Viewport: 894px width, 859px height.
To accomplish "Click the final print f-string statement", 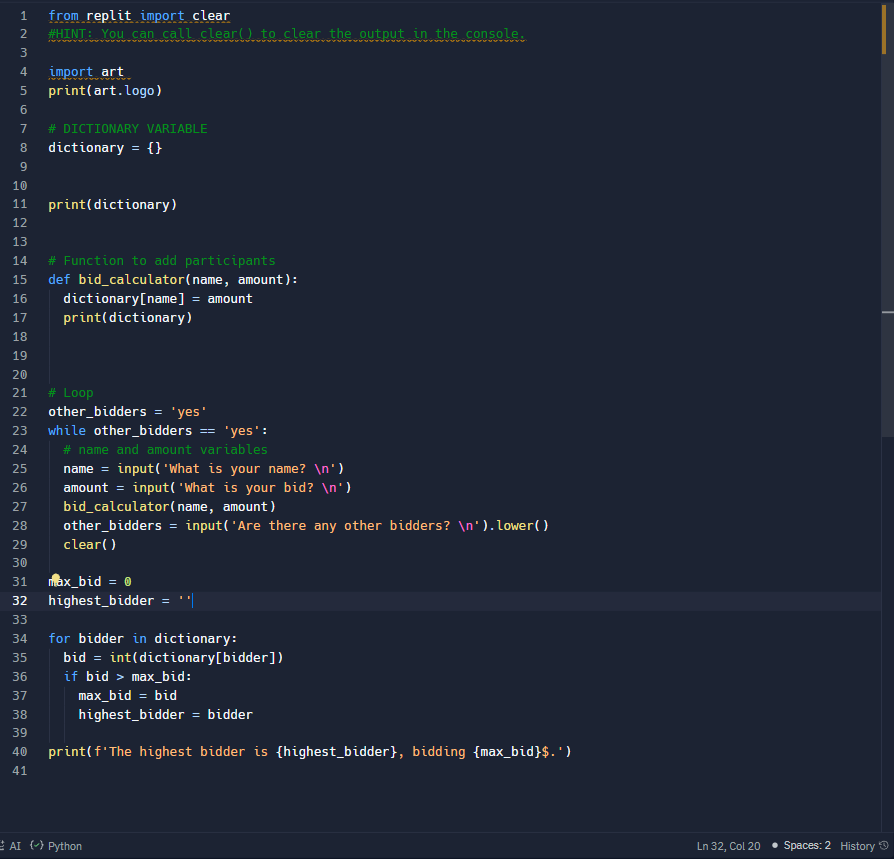I will click(x=308, y=752).
